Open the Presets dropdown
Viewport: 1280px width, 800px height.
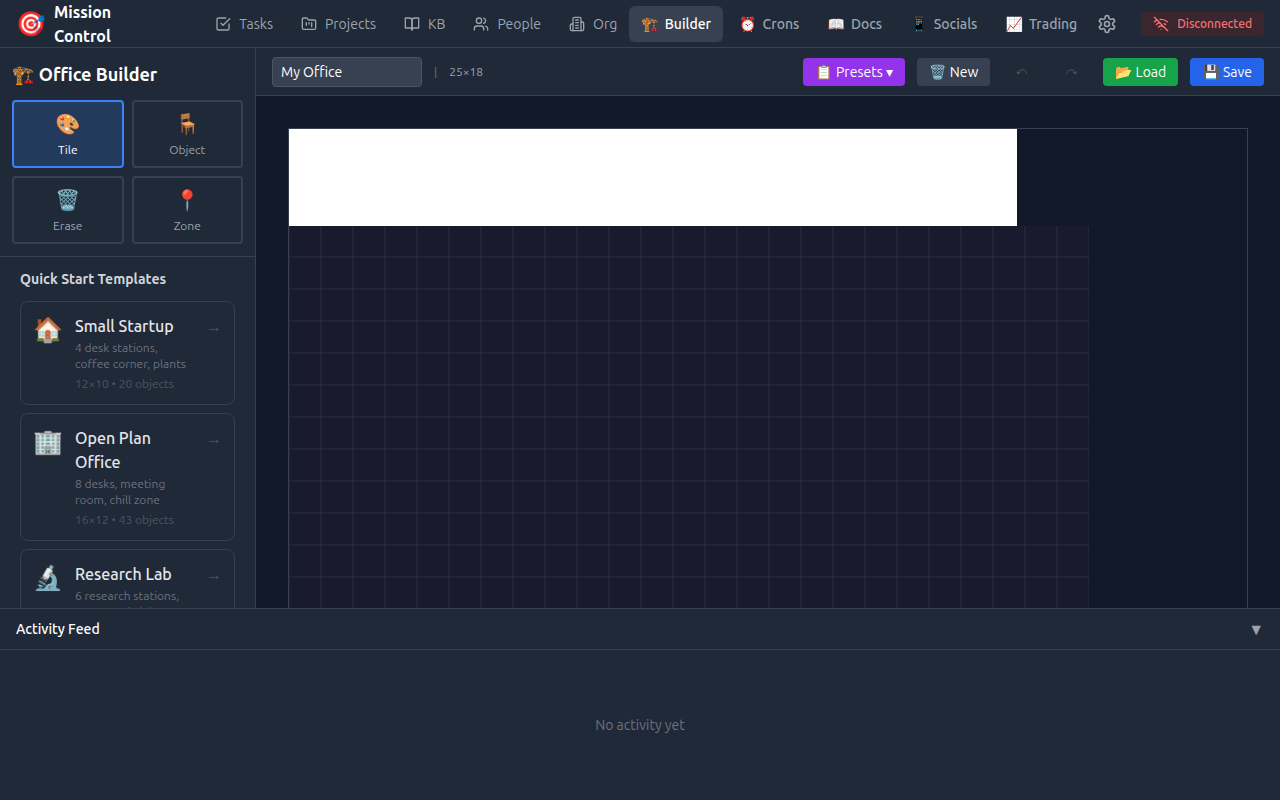point(853,72)
